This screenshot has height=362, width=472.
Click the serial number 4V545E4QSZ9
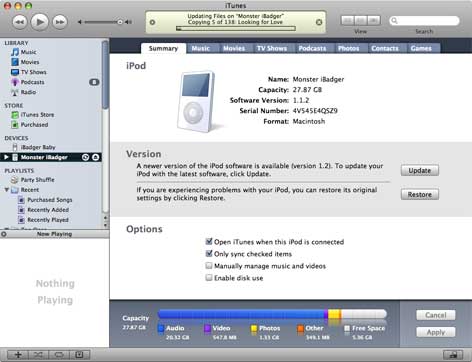(315, 111)
